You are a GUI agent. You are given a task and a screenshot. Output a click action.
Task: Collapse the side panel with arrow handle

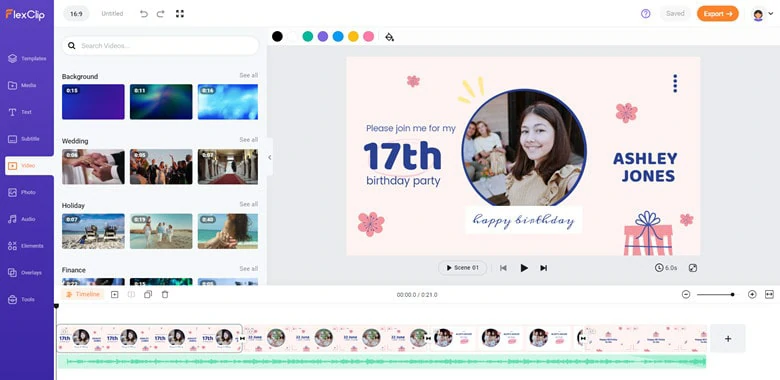(x=270, y=157)
